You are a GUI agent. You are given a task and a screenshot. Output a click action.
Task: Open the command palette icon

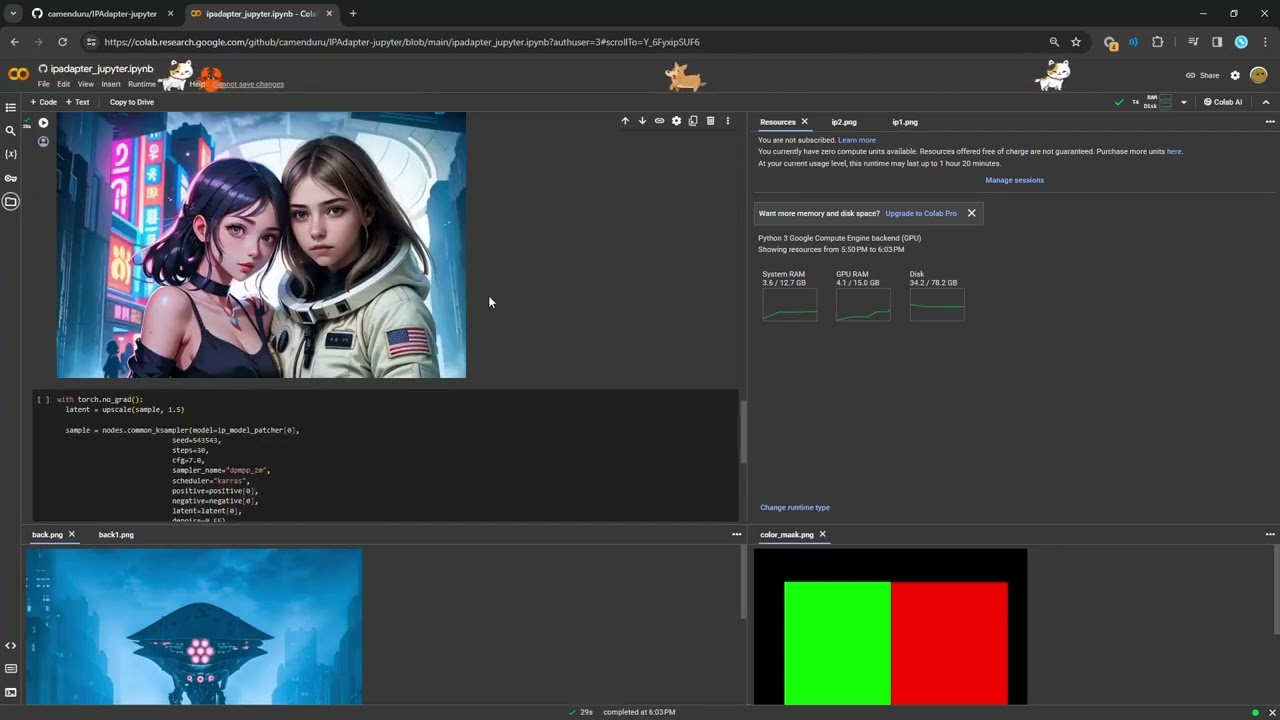click(x=11, y=669)
